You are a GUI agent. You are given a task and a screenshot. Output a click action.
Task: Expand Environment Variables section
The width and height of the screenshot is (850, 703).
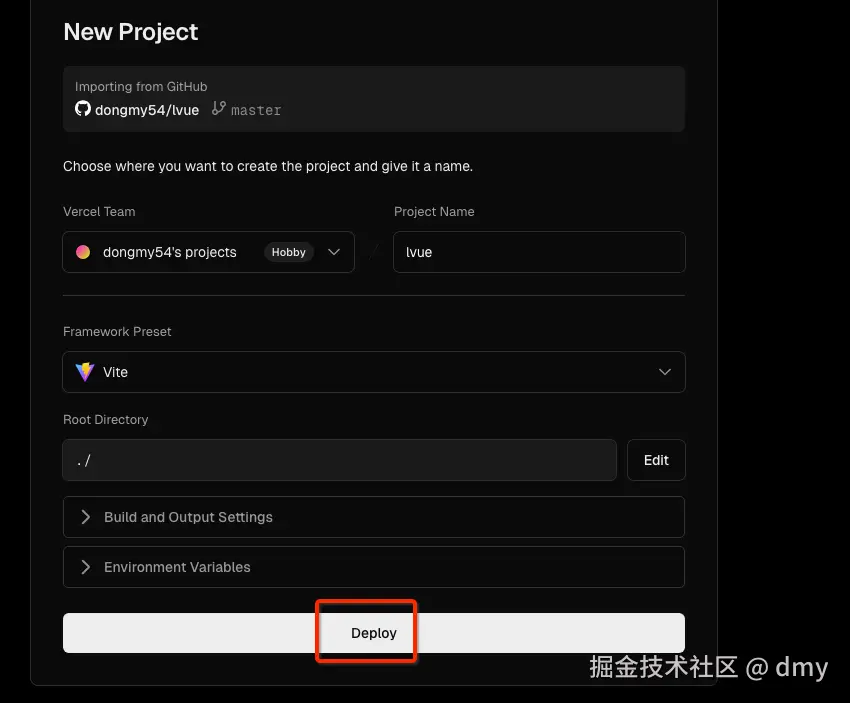pyautogui.click(x=374, y=567)
